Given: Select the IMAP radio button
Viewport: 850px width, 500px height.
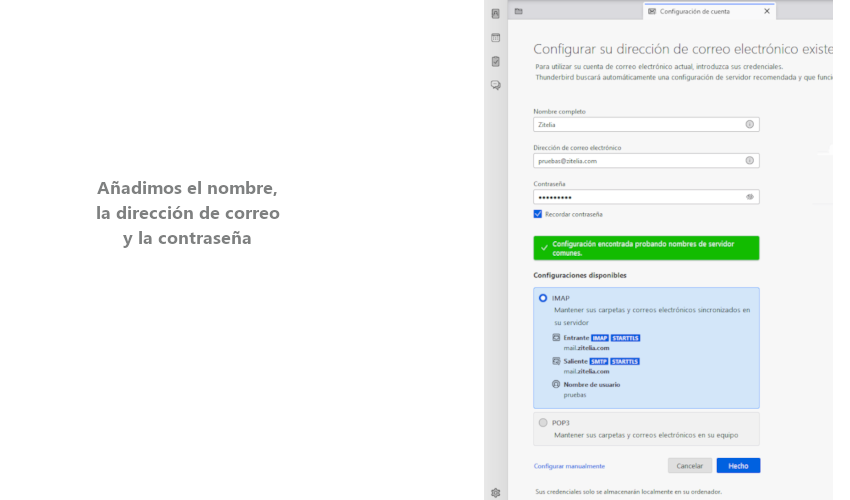Looking at the screenshot, I should (543, 298).
